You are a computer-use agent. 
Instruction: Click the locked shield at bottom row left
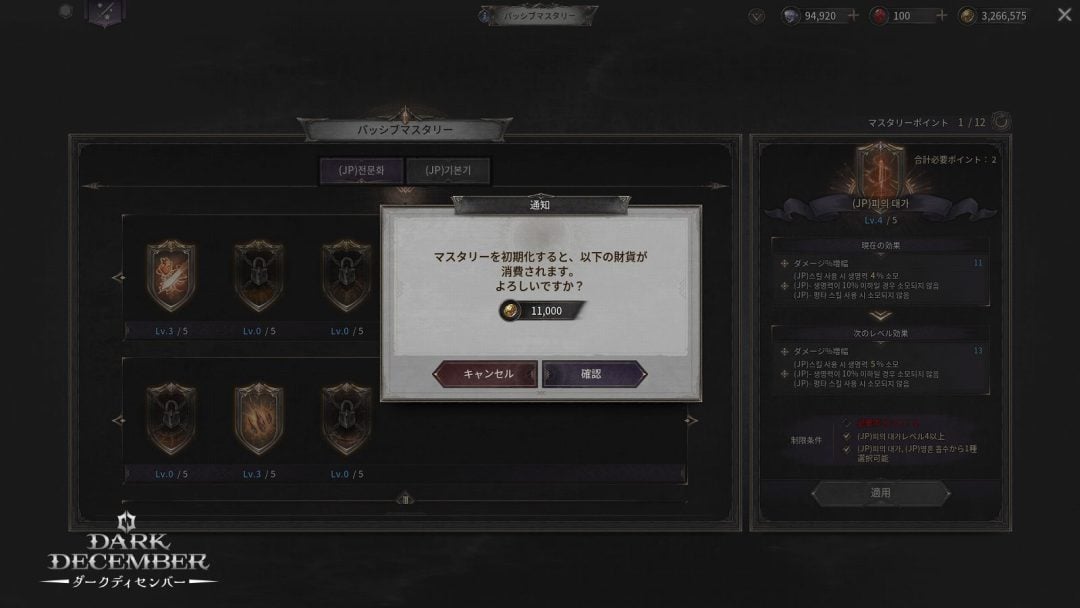coord(171,419)
